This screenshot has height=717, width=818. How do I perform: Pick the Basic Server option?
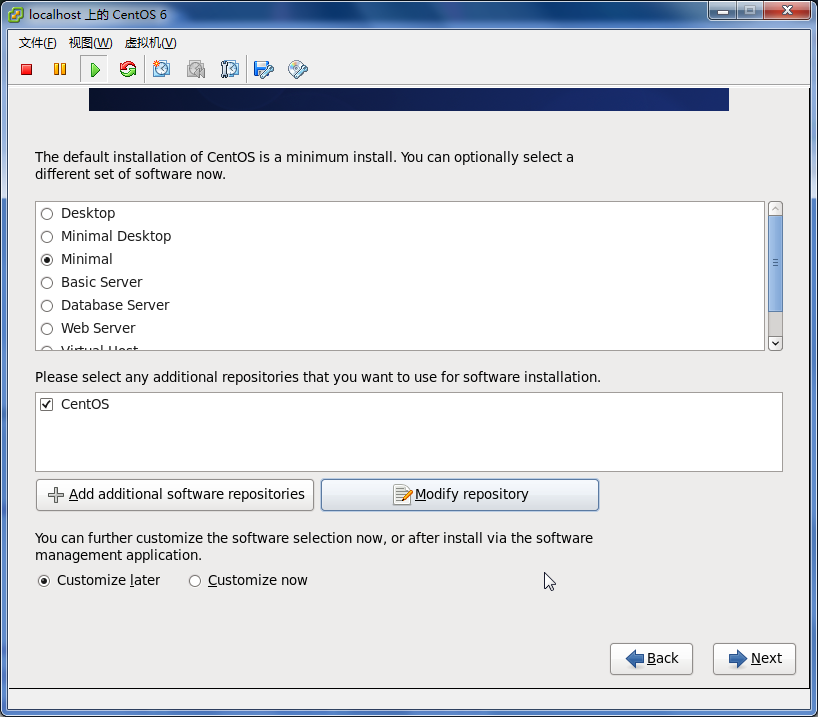tap(47, 282)
